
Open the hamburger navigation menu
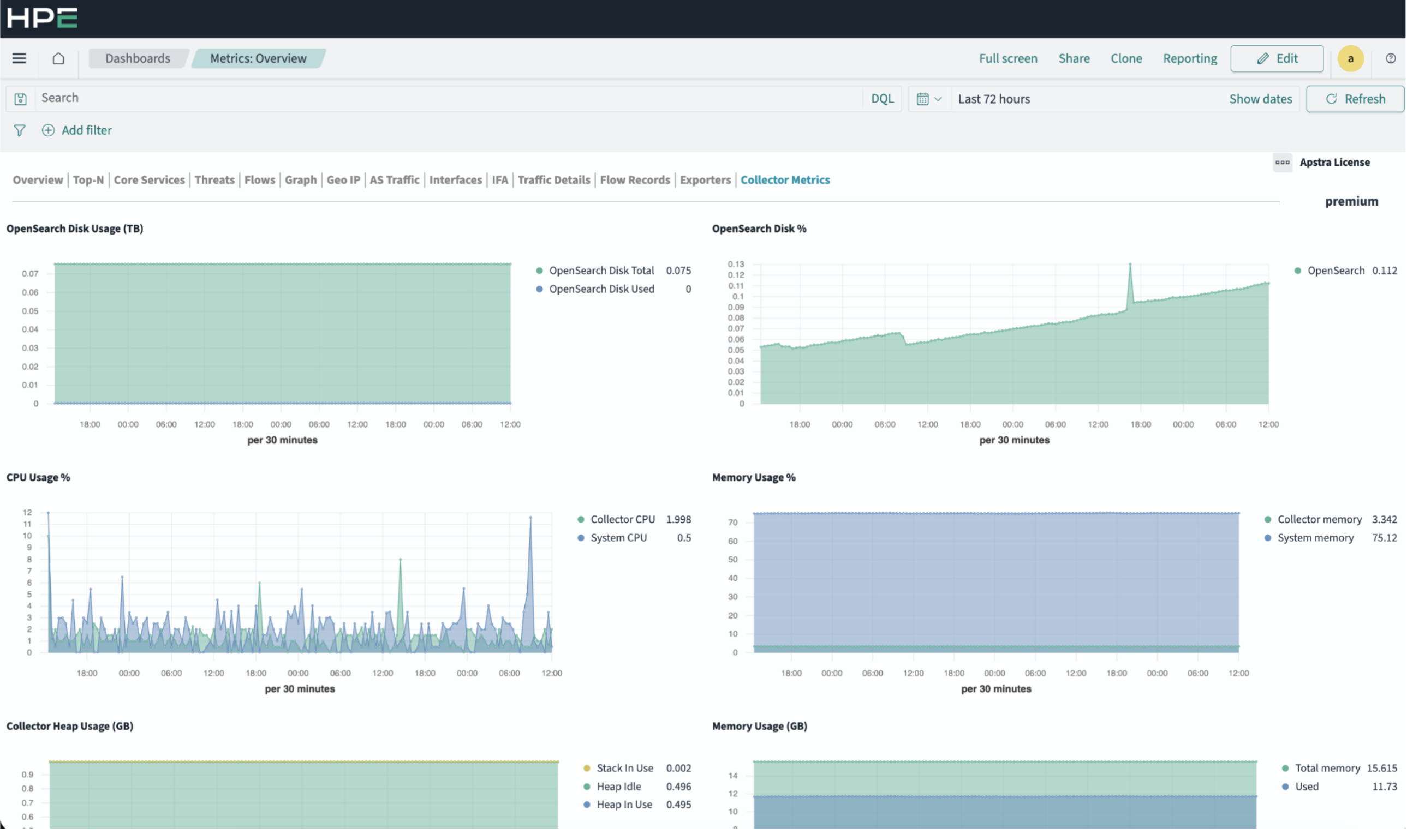(19, 58)
